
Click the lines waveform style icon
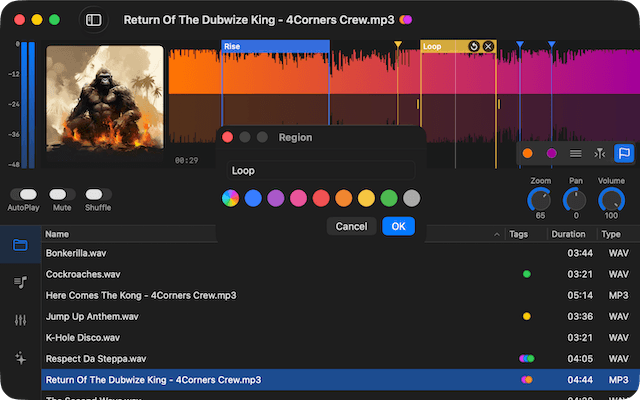tap(576, 153)
